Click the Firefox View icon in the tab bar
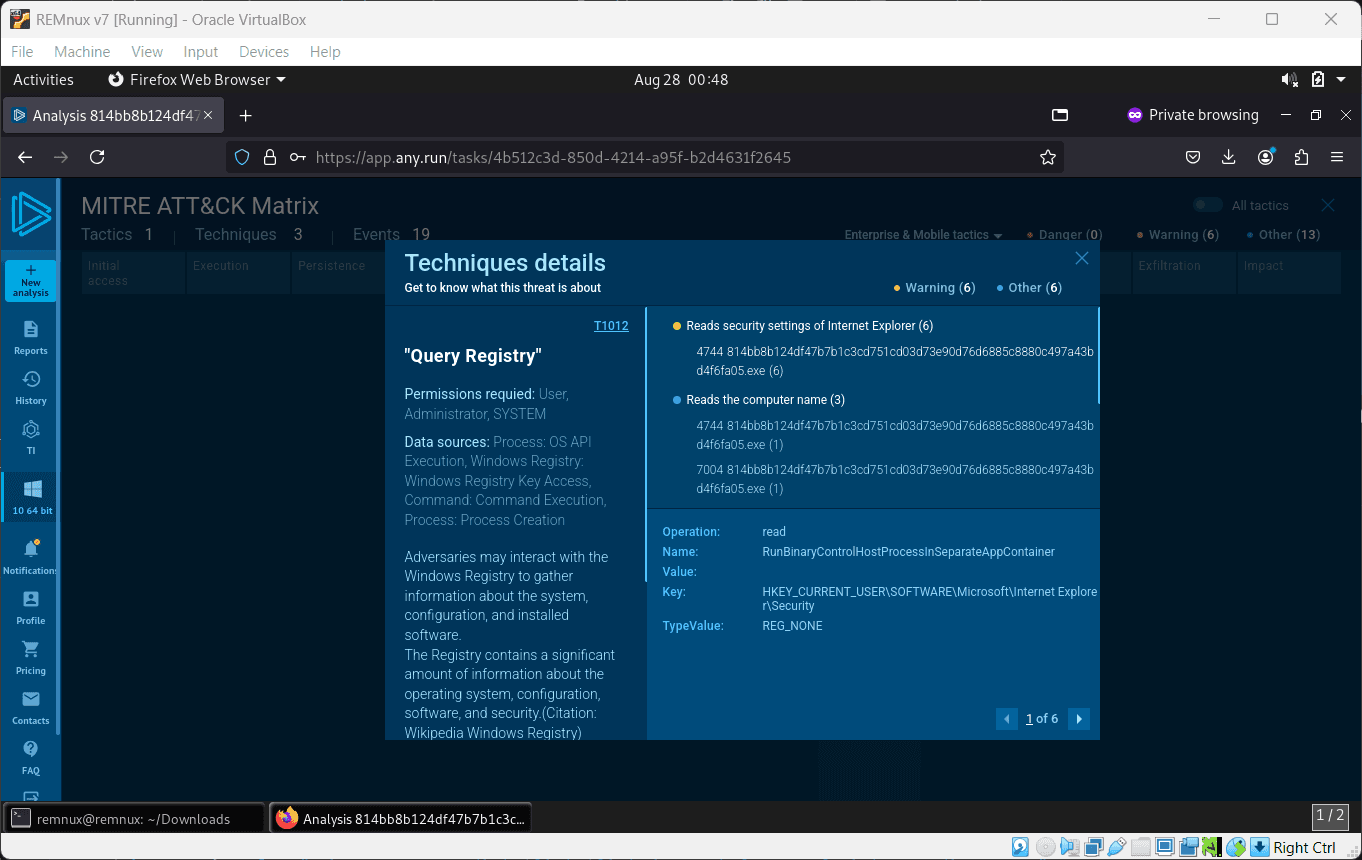Viewport: 1362px width, 860px height. [1060, 115]
